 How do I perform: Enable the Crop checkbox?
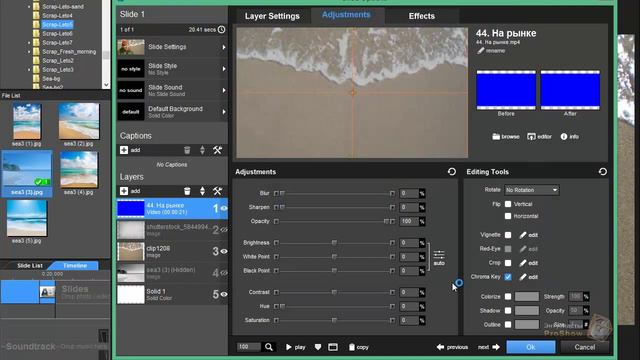coord(508,263)
